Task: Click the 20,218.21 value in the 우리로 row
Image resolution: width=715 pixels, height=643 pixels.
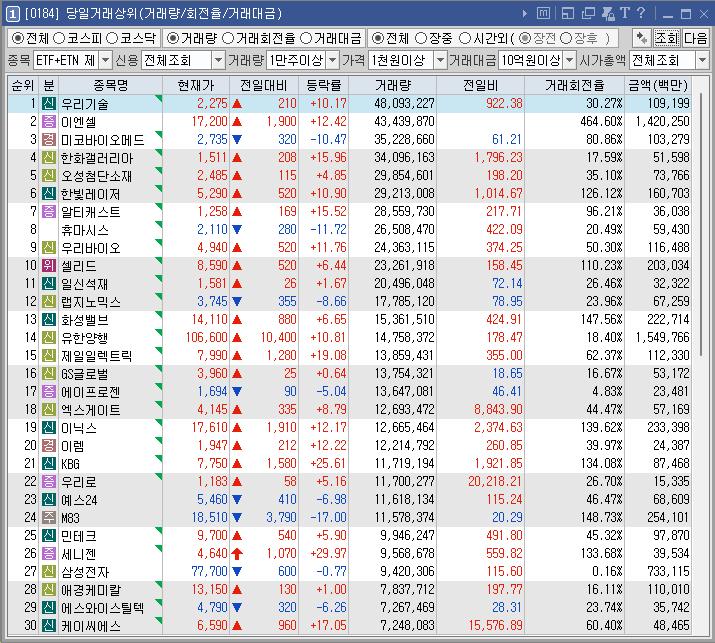Action: click(495, 481)
